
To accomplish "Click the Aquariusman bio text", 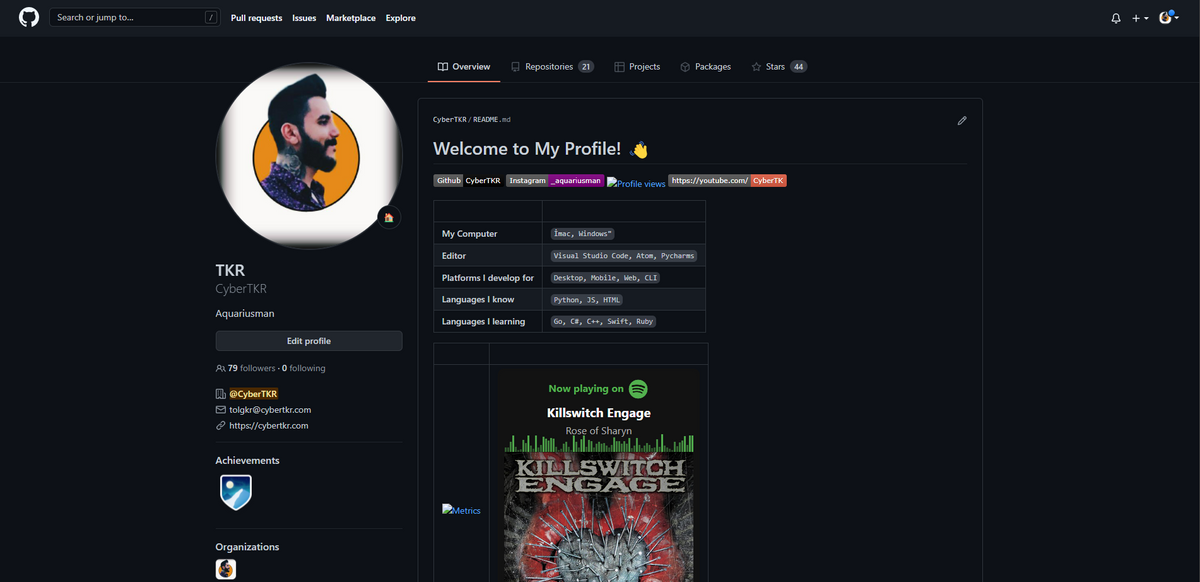I will click(x=245, y=314).
